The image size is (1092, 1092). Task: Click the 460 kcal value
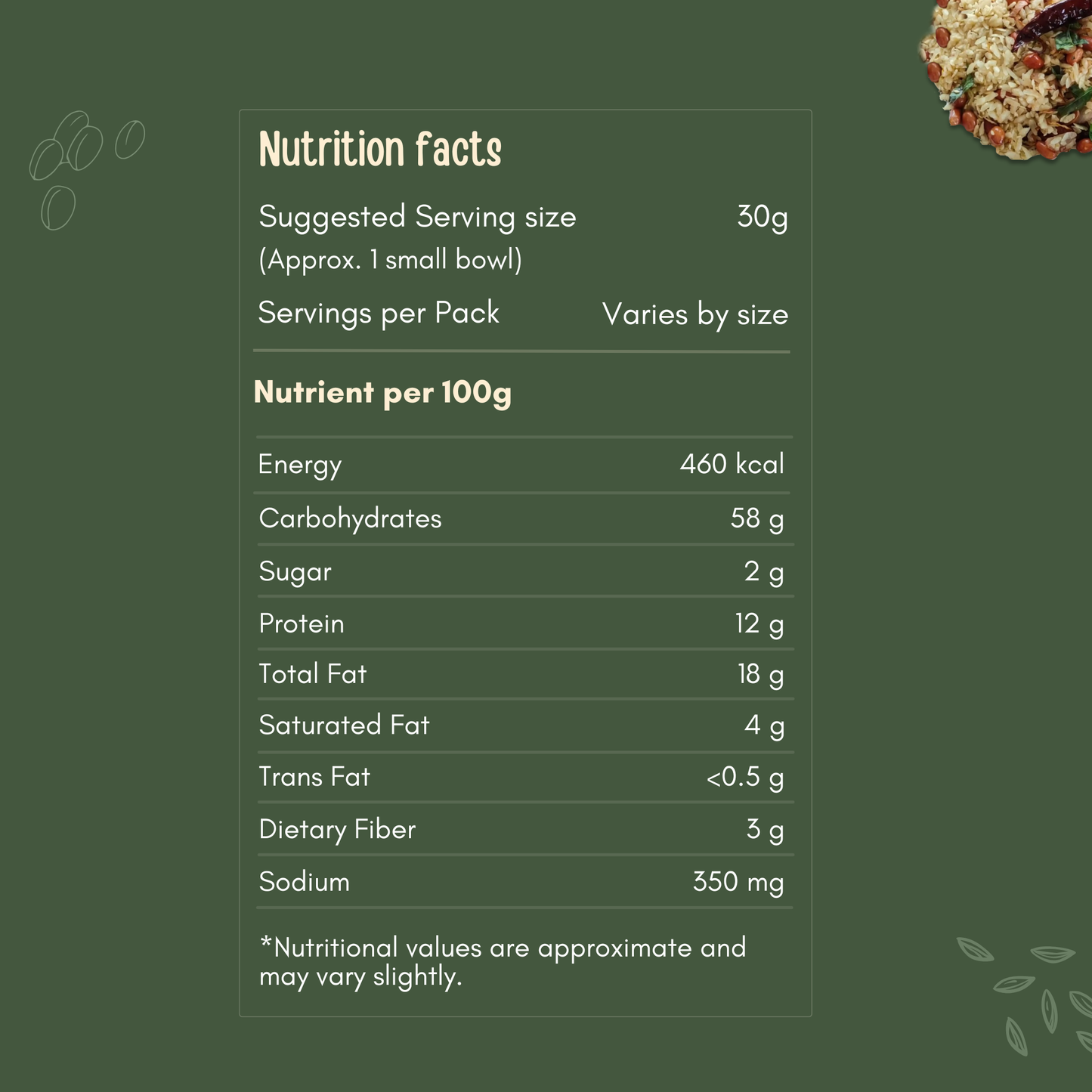[732, 464]
